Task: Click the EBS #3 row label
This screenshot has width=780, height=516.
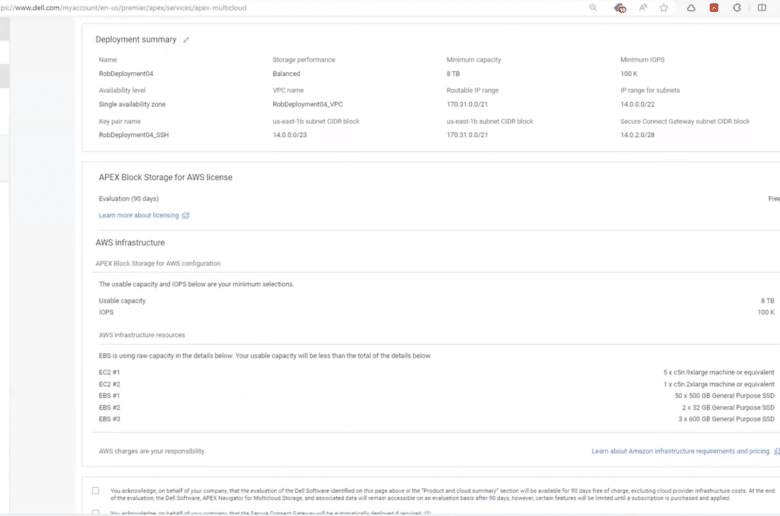Action: click(109, 419)
